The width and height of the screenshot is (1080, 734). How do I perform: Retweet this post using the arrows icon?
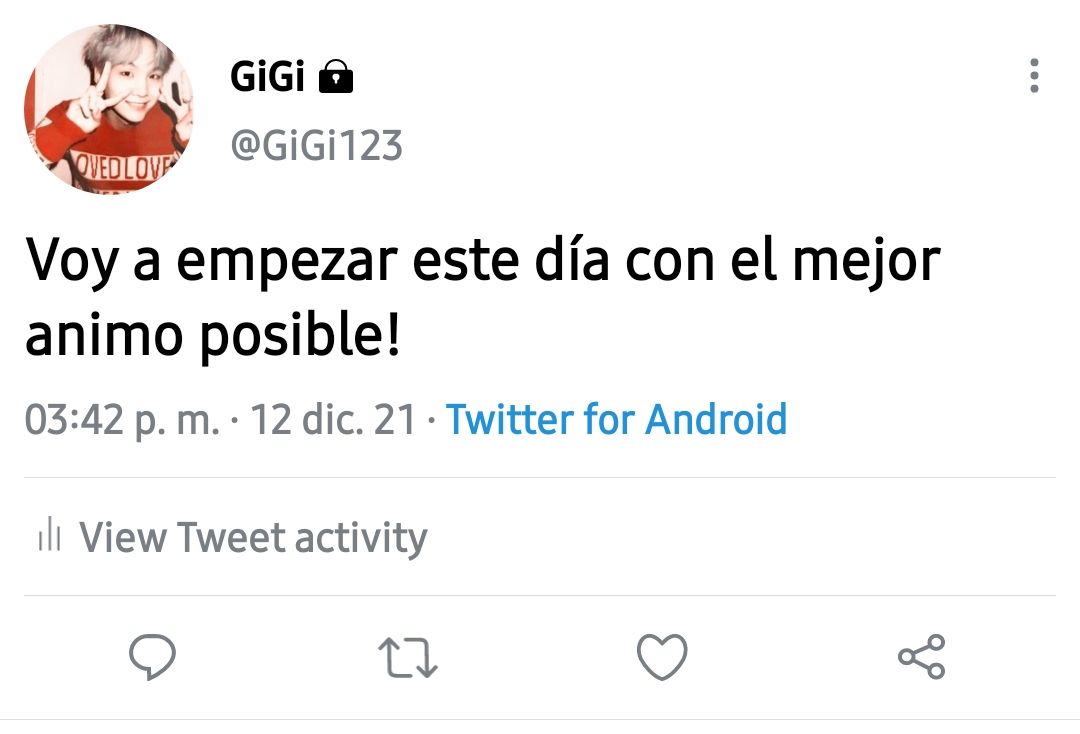coord(408,658)
